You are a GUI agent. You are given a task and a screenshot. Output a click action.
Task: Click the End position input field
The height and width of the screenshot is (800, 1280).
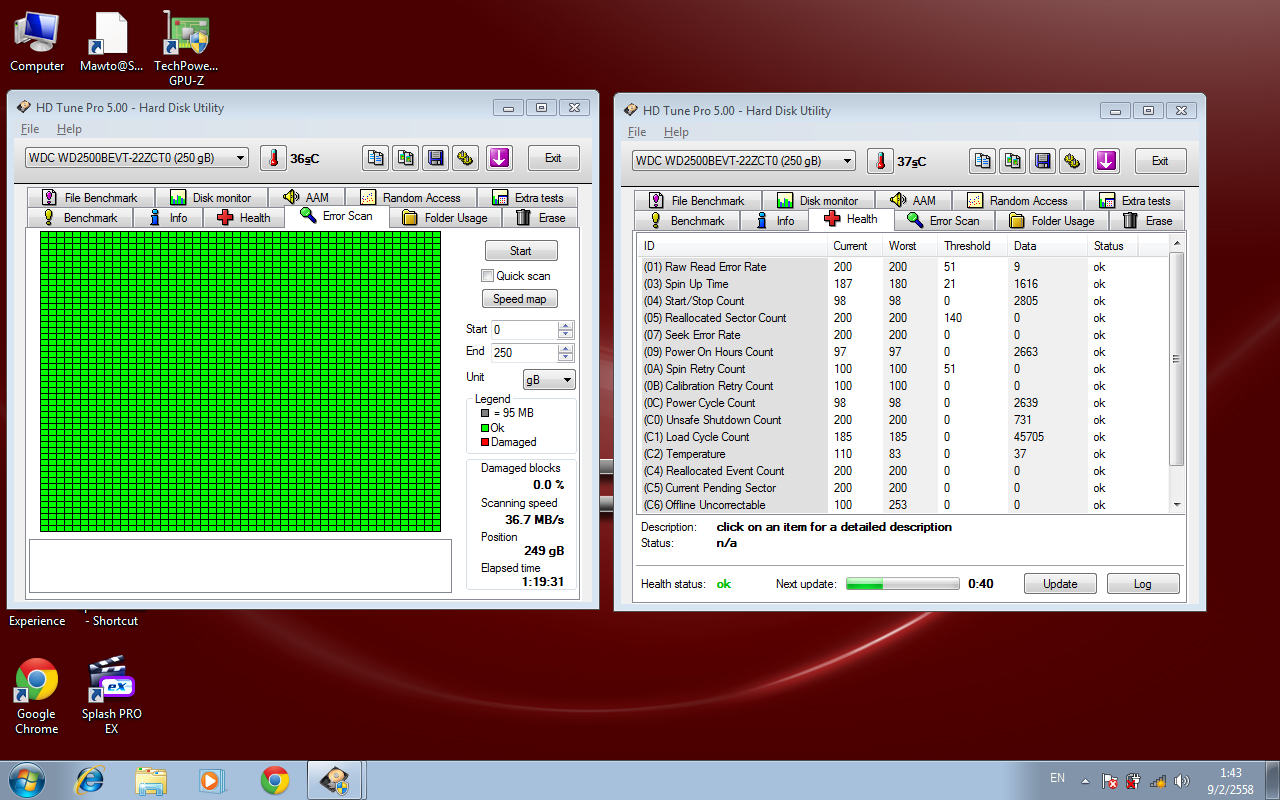525,353
